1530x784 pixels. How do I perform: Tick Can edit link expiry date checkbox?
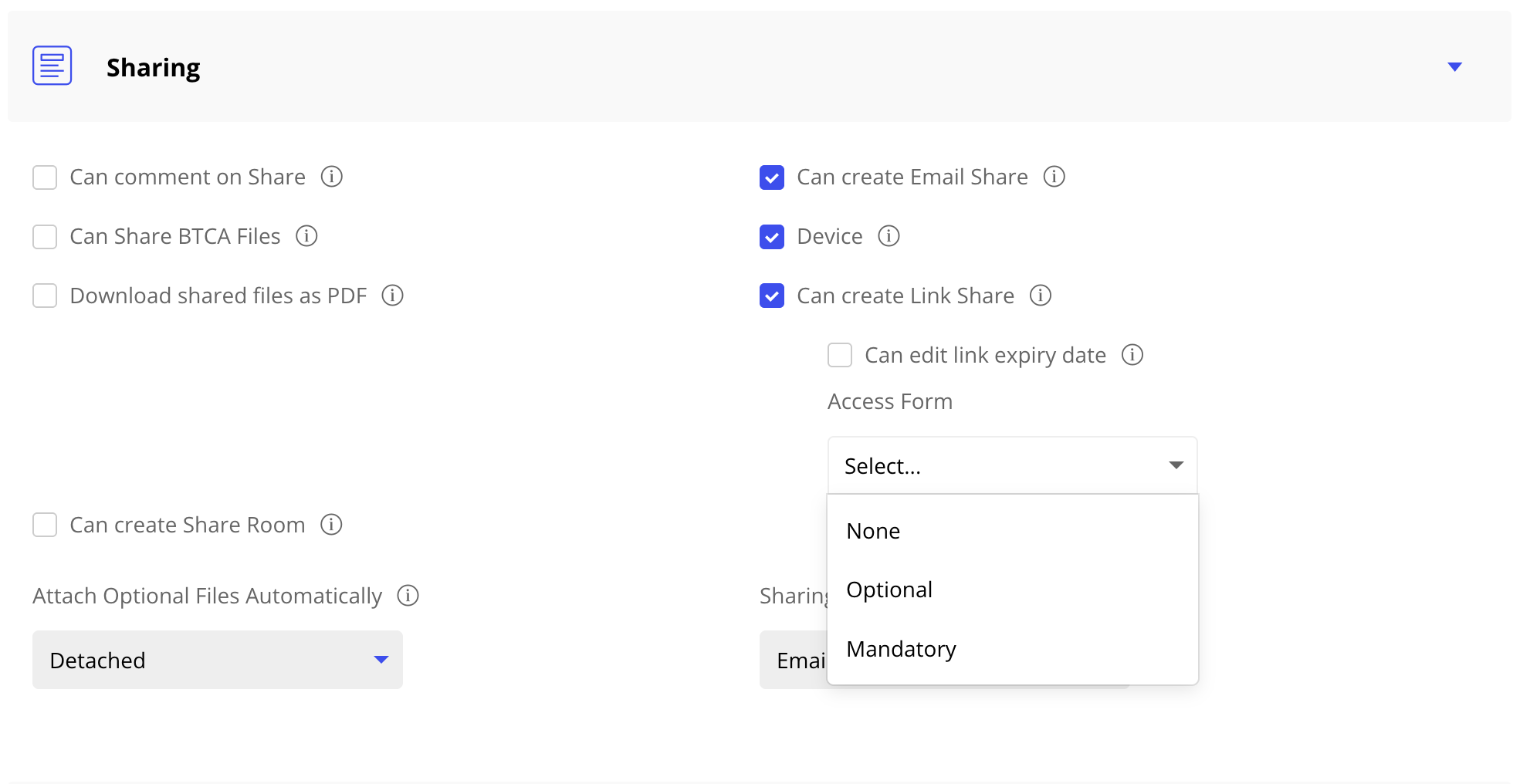point(840,355)
